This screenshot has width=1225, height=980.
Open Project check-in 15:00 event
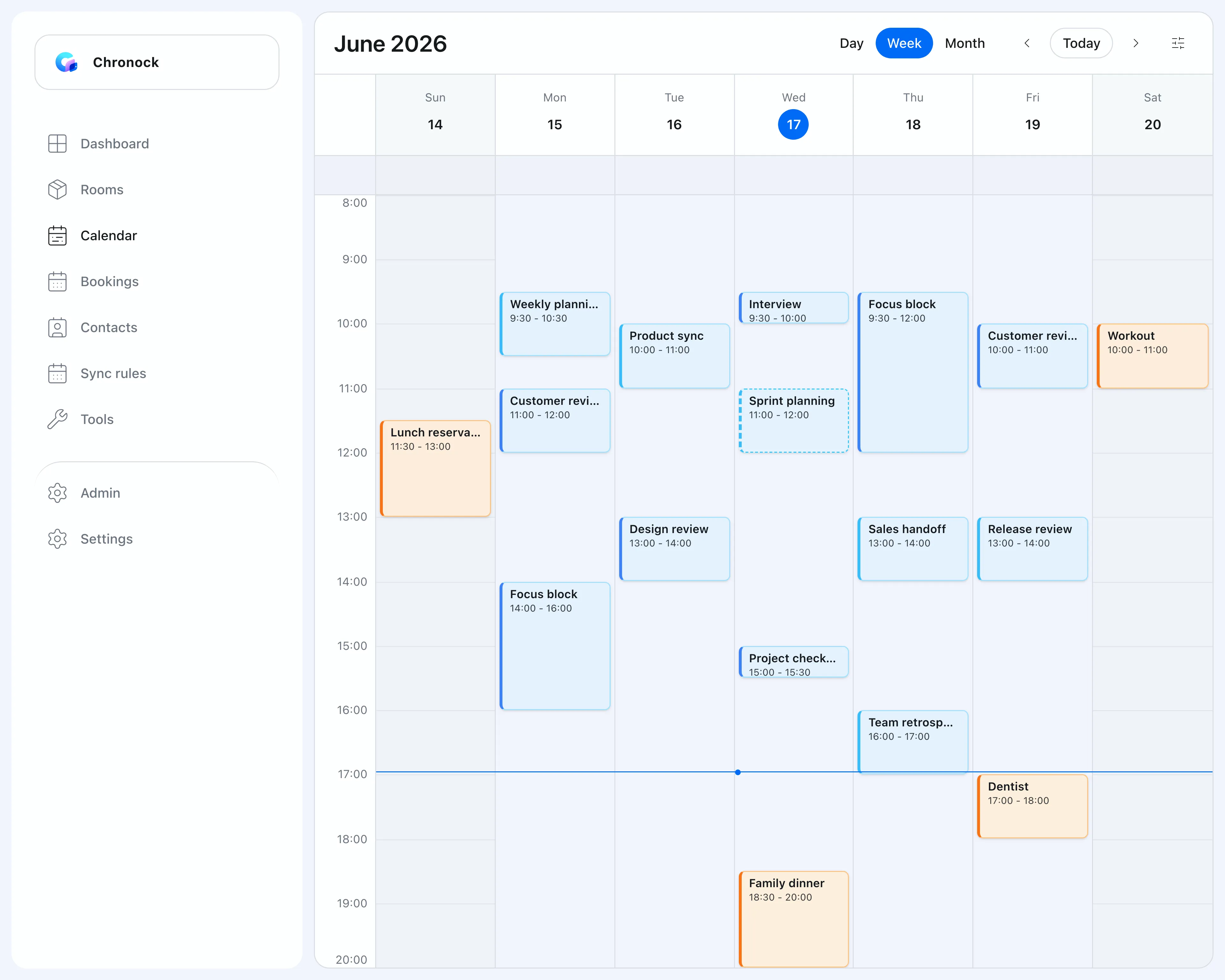tap(793, 662)
